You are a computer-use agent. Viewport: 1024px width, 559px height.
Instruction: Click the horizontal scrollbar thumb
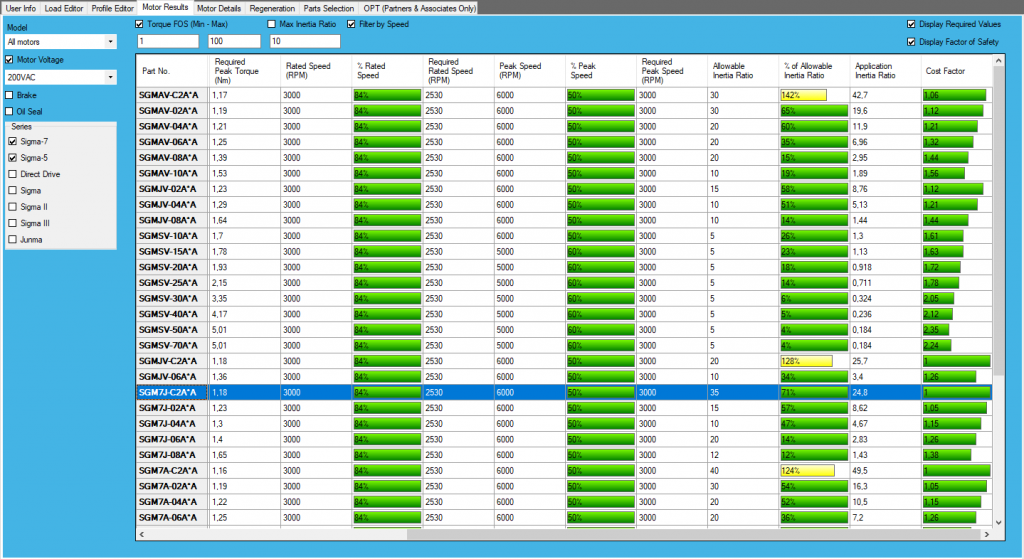[x=694, y=534]
